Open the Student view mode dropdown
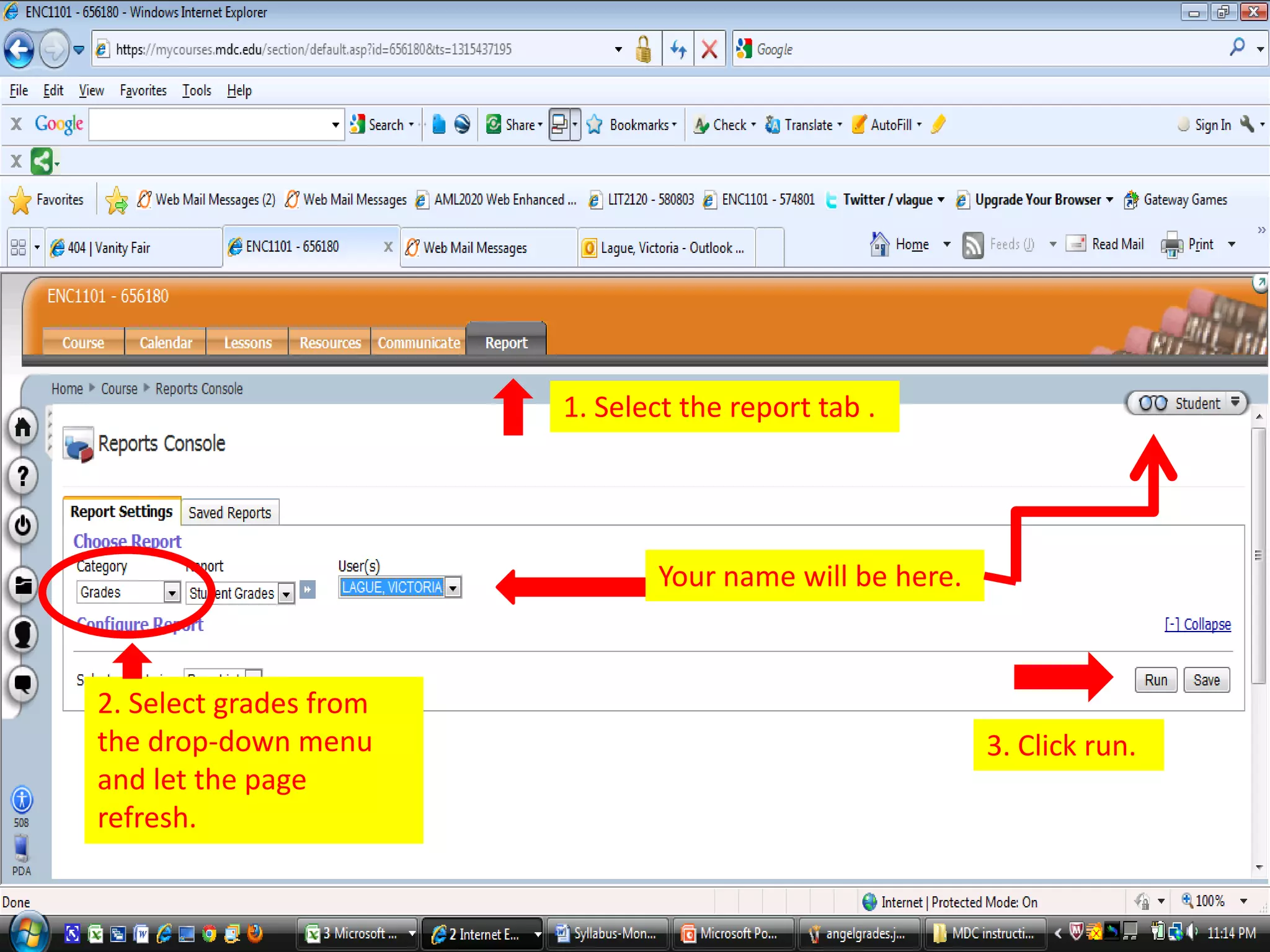The image size is (1270, 952). [1235, 402]
